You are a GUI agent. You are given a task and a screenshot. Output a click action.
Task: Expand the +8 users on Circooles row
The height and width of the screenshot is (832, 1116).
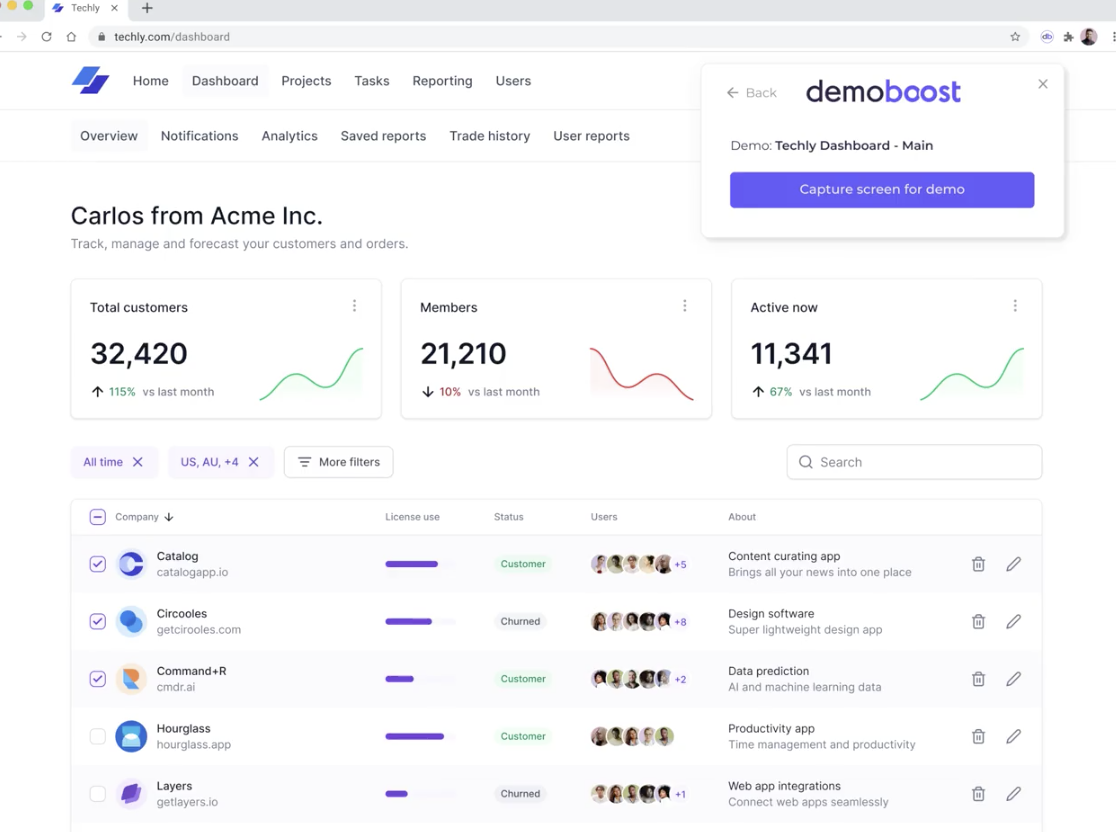coord(680,622)
